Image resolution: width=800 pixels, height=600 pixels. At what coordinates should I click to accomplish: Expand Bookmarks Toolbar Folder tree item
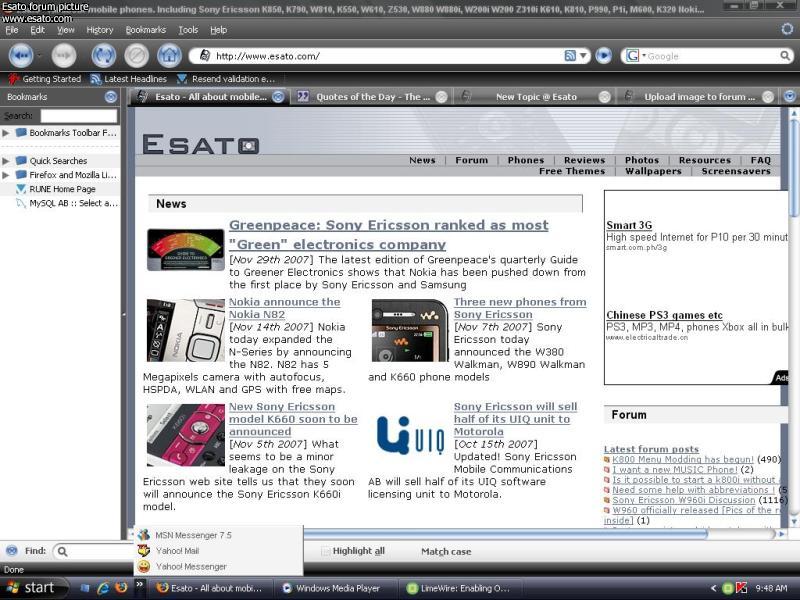6,133
